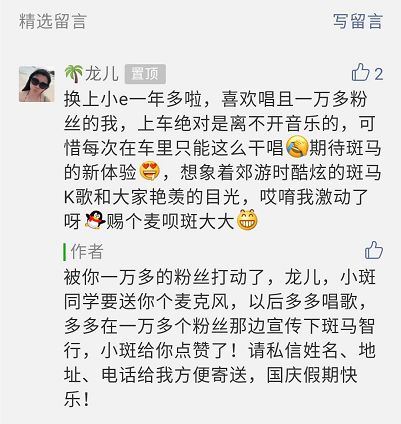Click the 置顶 pinned badge
401x424 pixels.
coord(145,74)
